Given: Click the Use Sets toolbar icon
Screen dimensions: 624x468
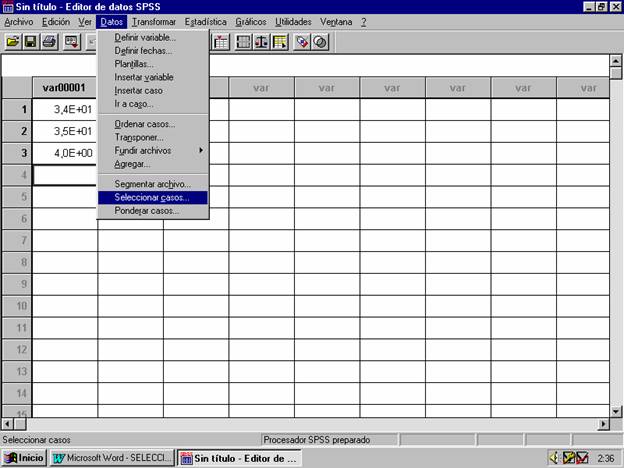Looking at the screenshot, I should pos(320,42).
